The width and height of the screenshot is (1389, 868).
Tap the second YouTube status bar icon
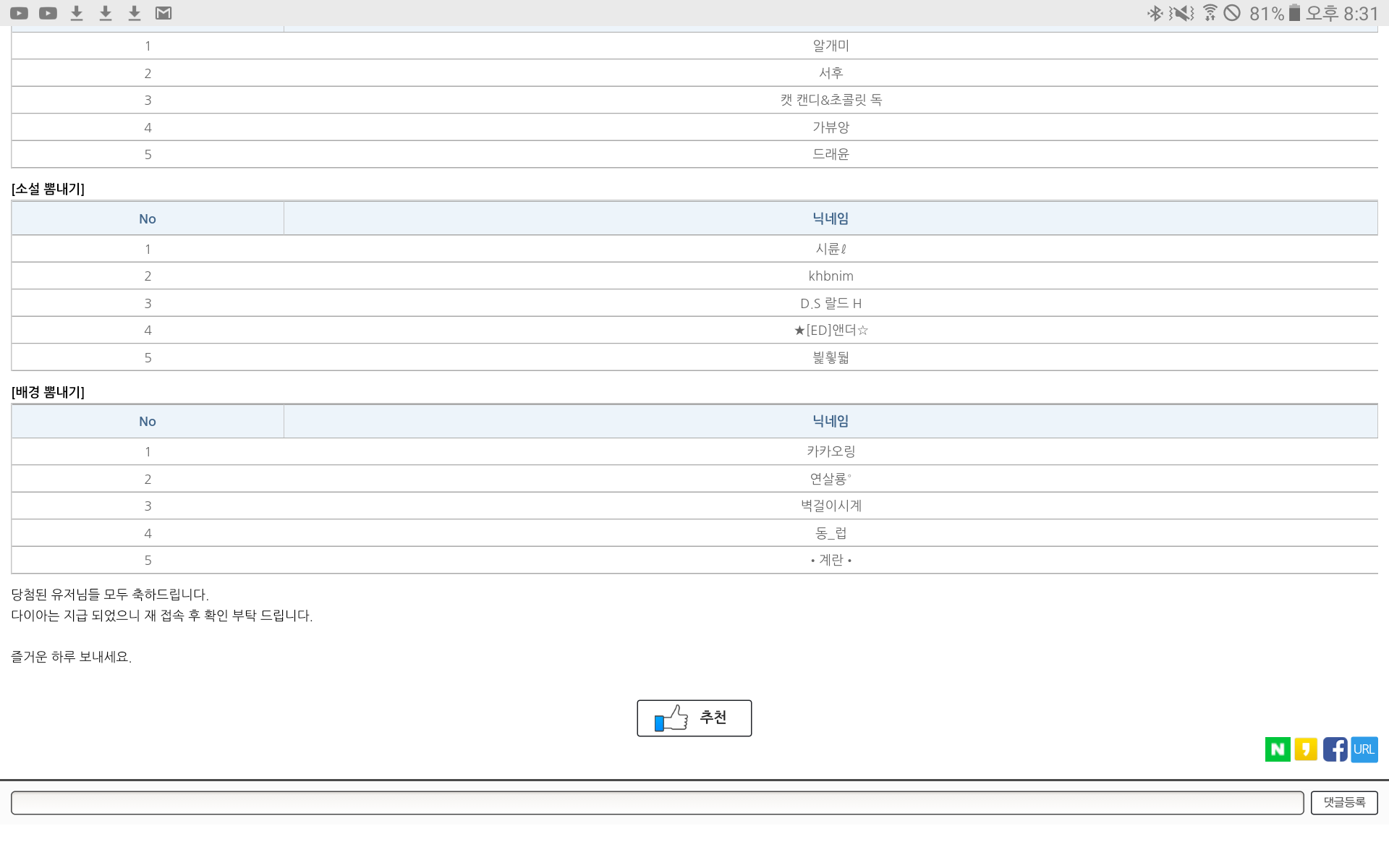point(48,13)
